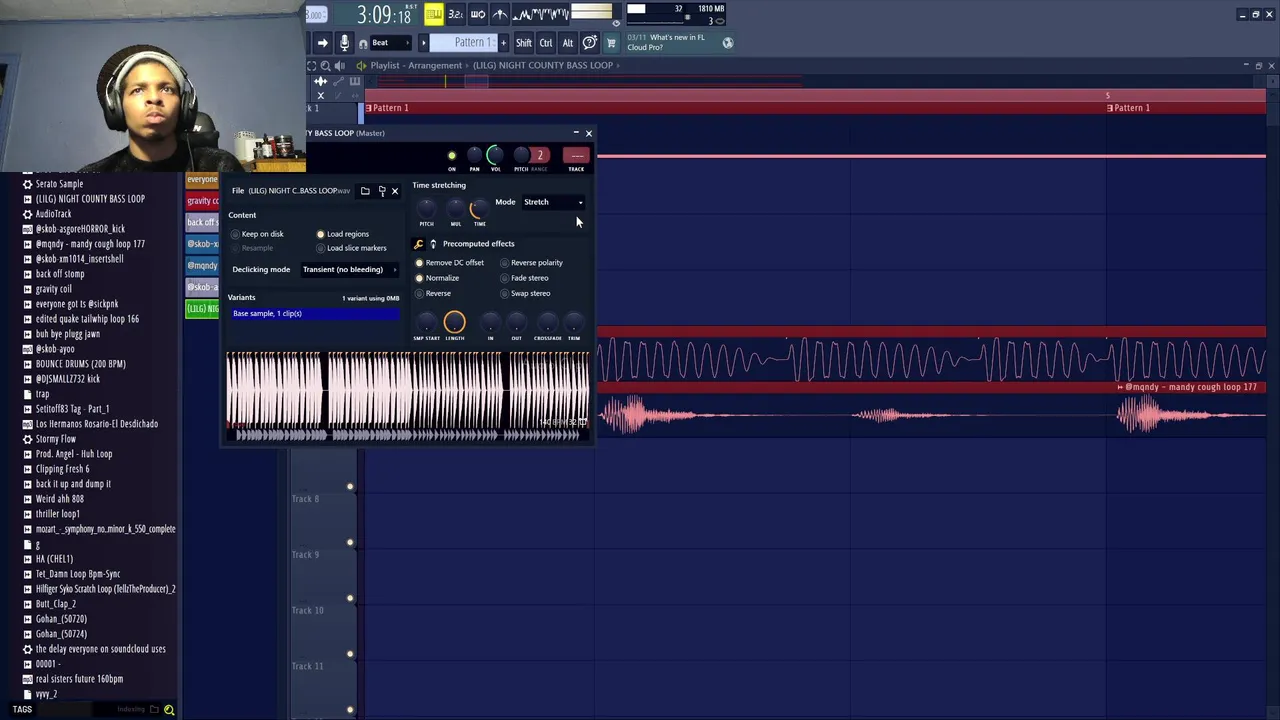Click the CROSSFADE knob
Viewport: 1280px width, 720px height.
pyautogui.click(x=547, y=322)
